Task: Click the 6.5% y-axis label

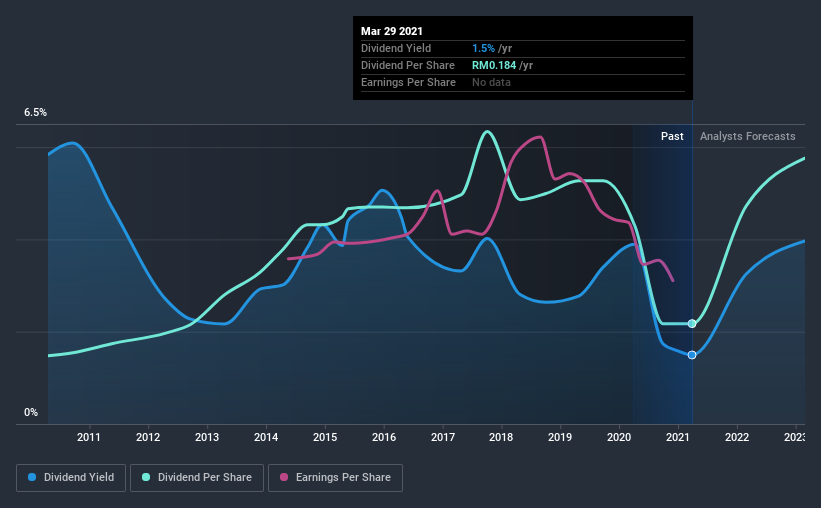Action: click(x=35, y=113)
